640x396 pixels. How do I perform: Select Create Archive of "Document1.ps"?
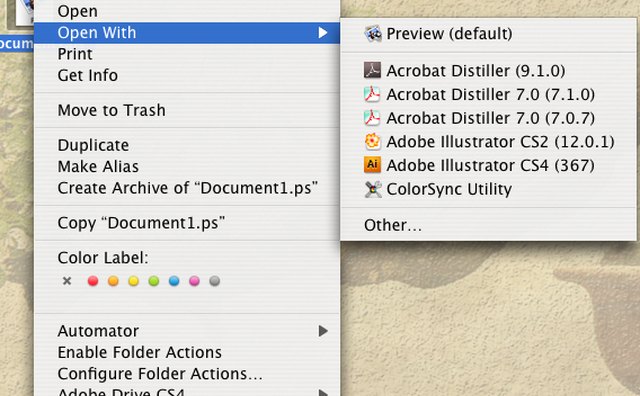(x=187, y=188)
